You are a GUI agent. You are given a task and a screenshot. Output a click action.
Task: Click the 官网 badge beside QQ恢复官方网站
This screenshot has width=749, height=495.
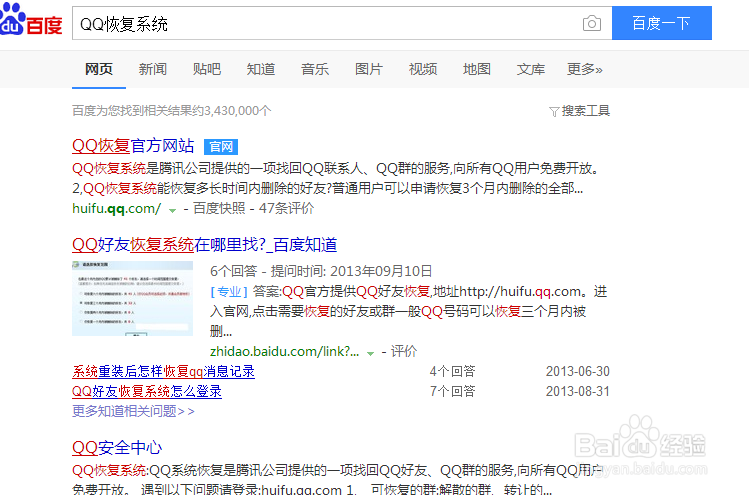coord(221,147)
